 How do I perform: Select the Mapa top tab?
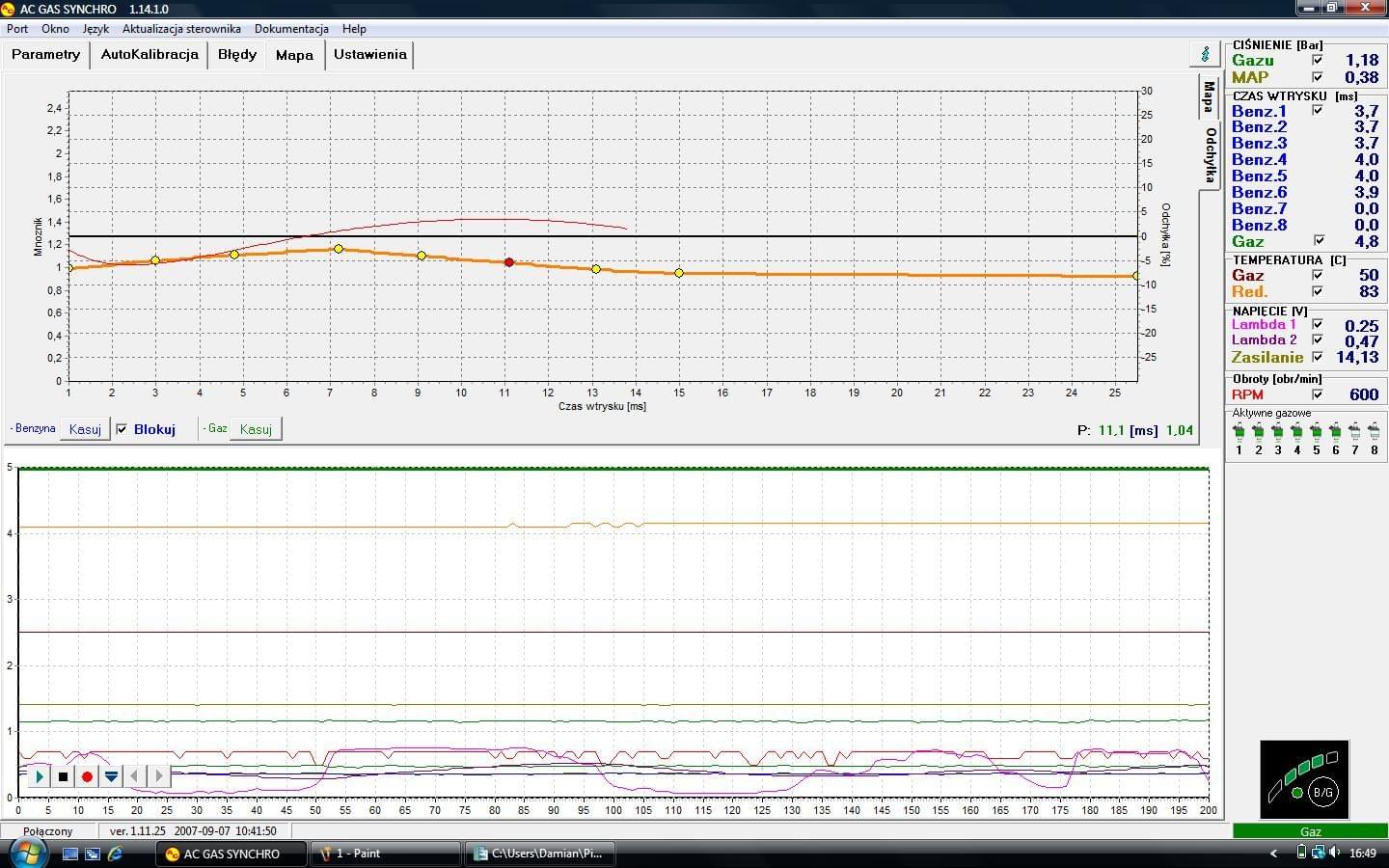coord(294,55)
